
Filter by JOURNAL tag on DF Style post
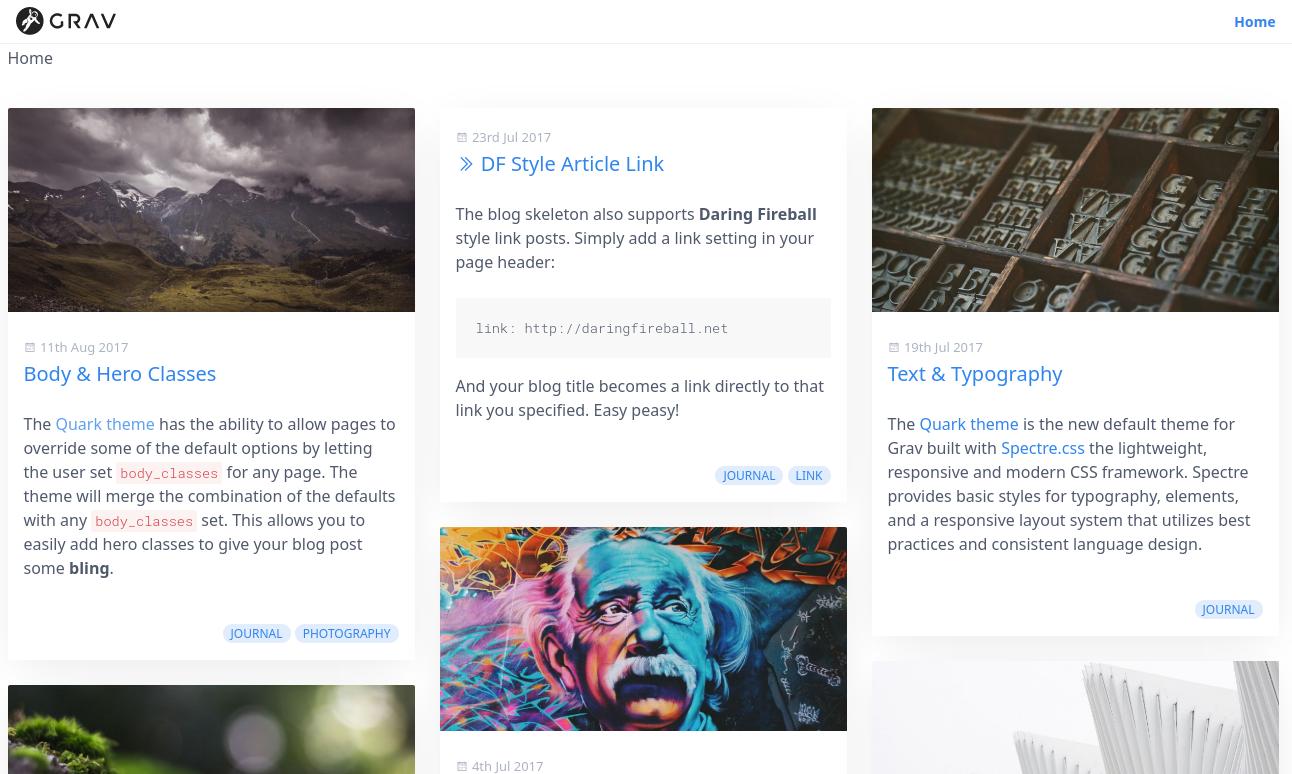pos(749,475)
